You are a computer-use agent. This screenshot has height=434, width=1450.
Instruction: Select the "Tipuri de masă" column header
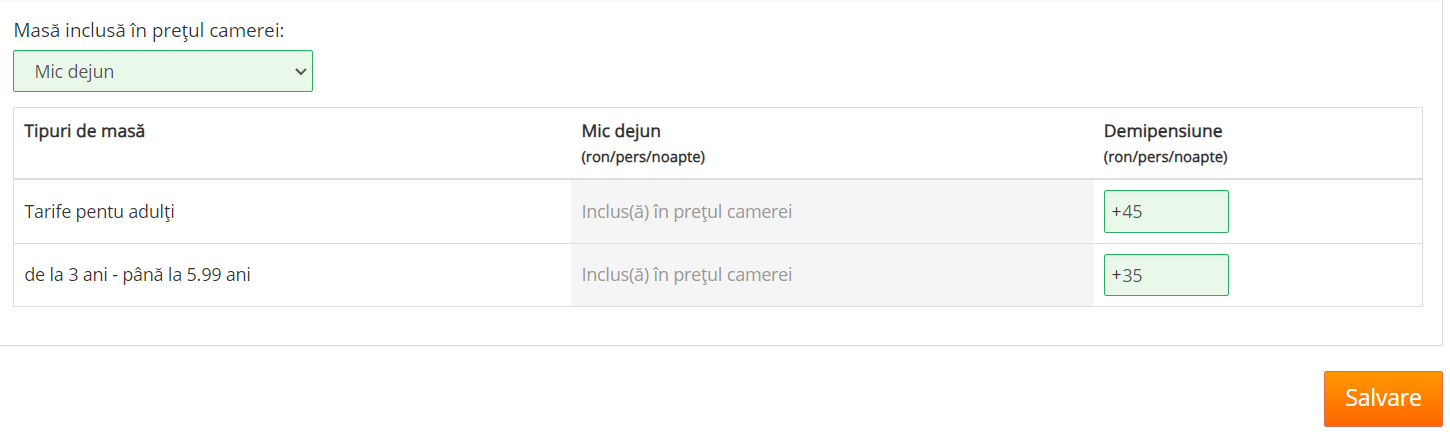pos(84,131)
